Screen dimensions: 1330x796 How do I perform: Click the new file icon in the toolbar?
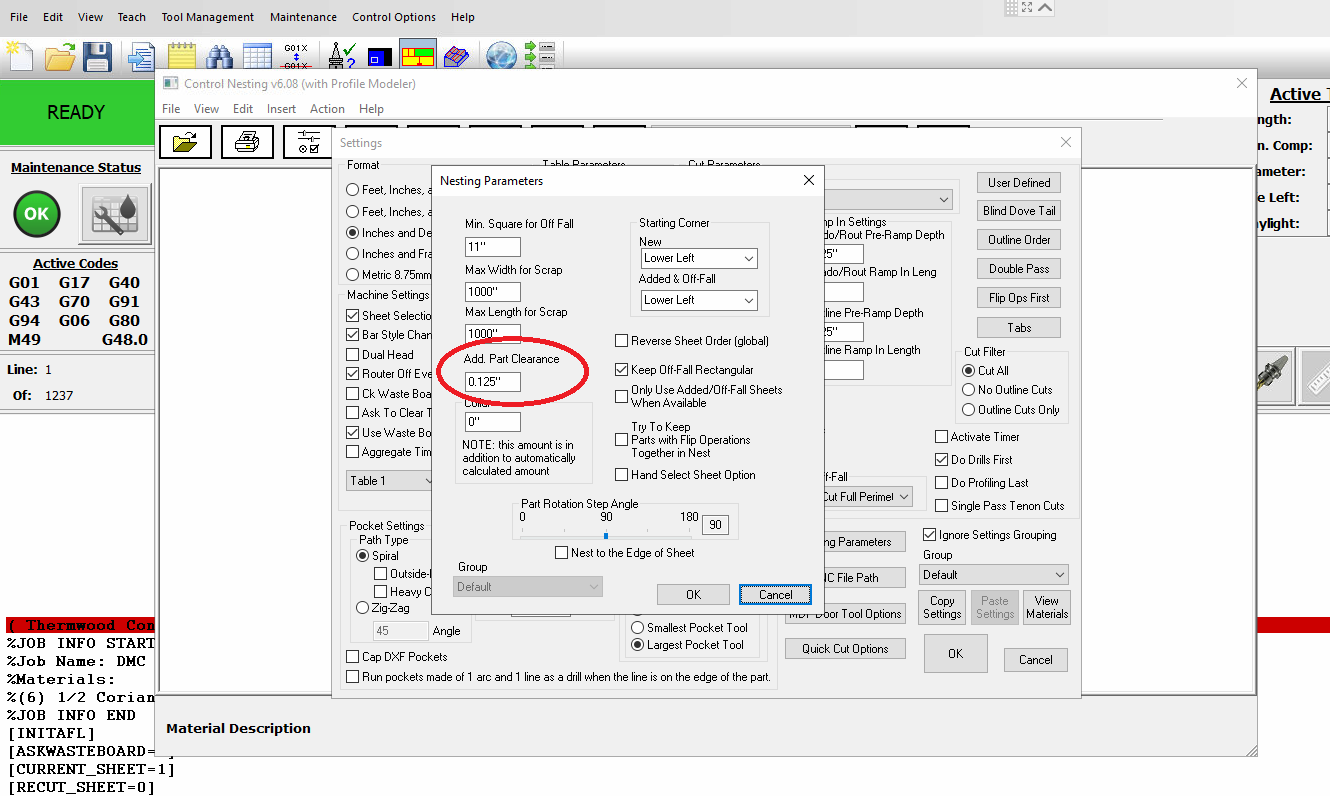pyautogui.click(x=21, y=56)
